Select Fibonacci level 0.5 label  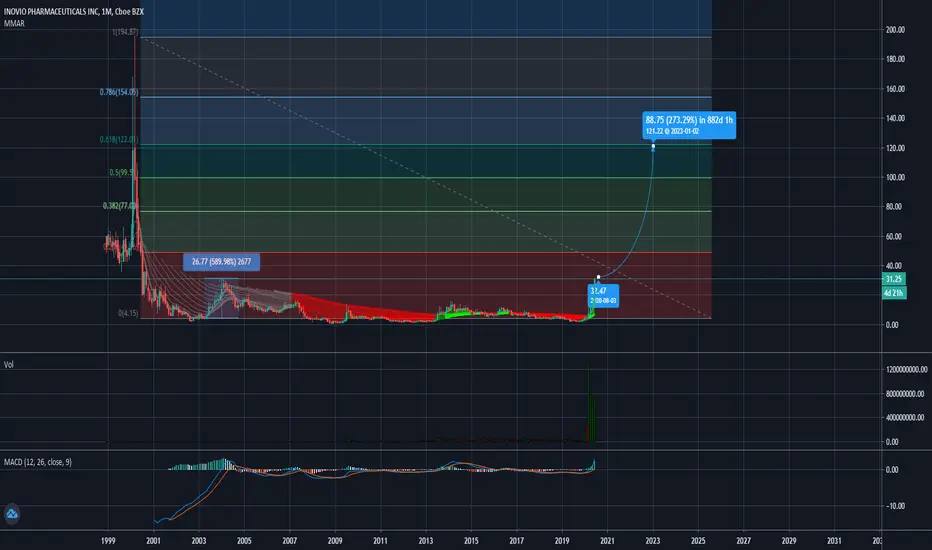[123, 172]
